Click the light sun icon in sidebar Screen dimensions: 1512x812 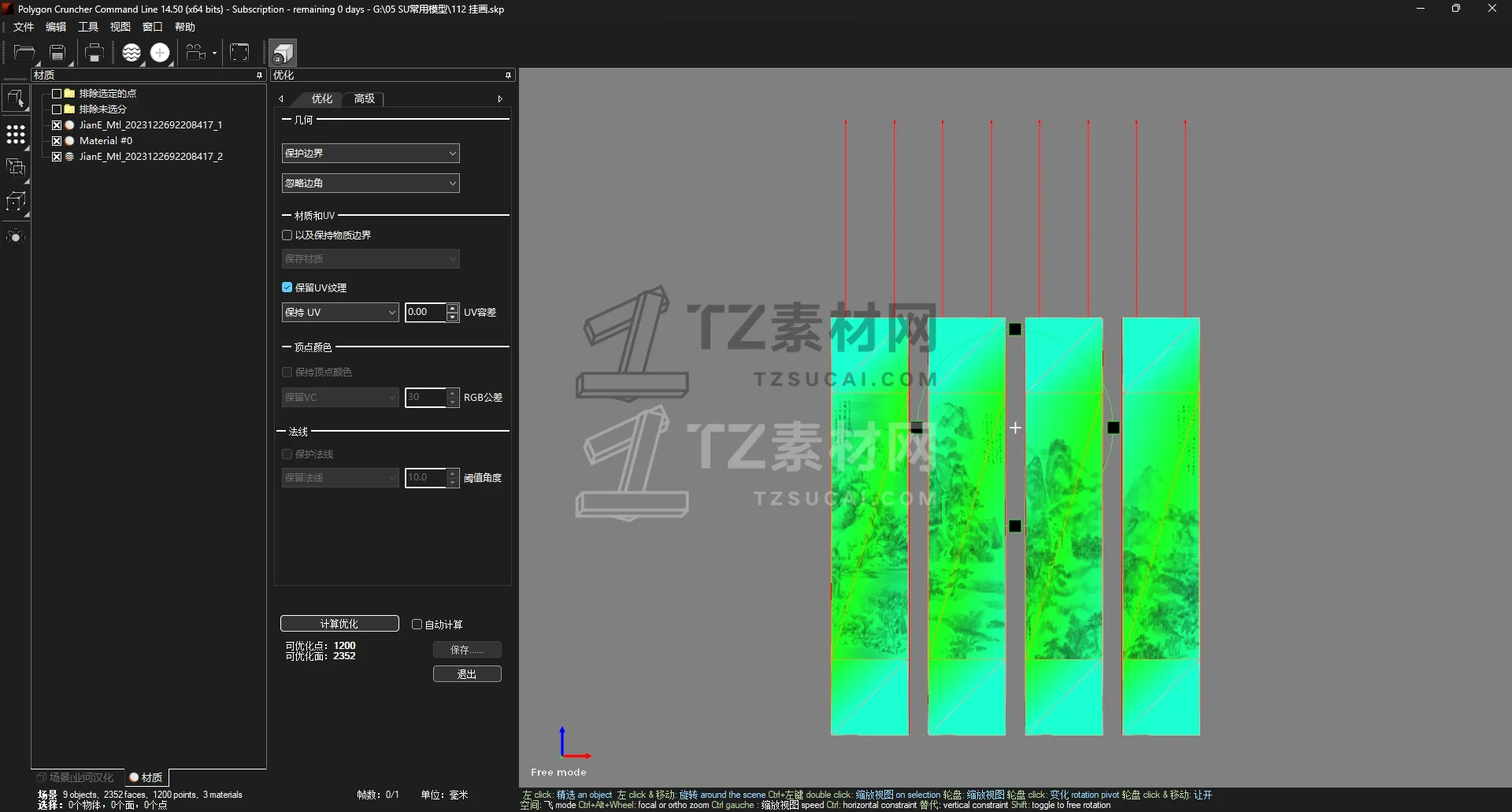(x=16, y=237)
